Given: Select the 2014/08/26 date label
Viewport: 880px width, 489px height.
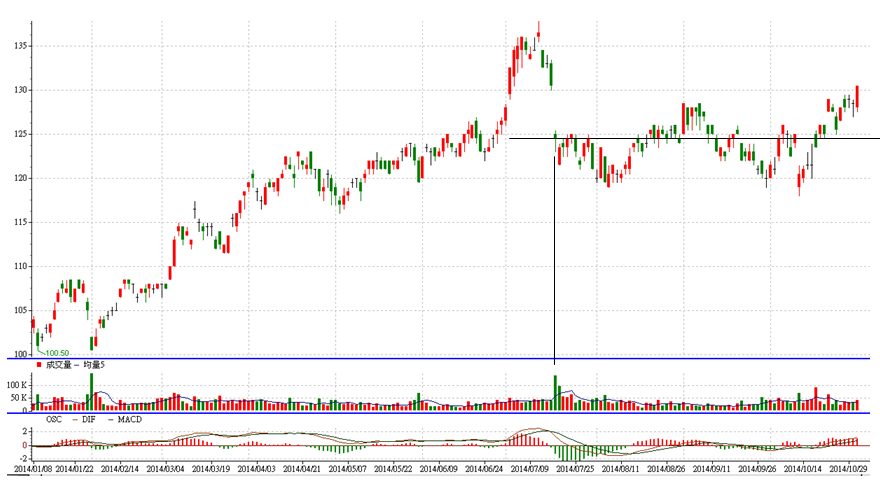Looking at the screenshot, I should 666,469.
